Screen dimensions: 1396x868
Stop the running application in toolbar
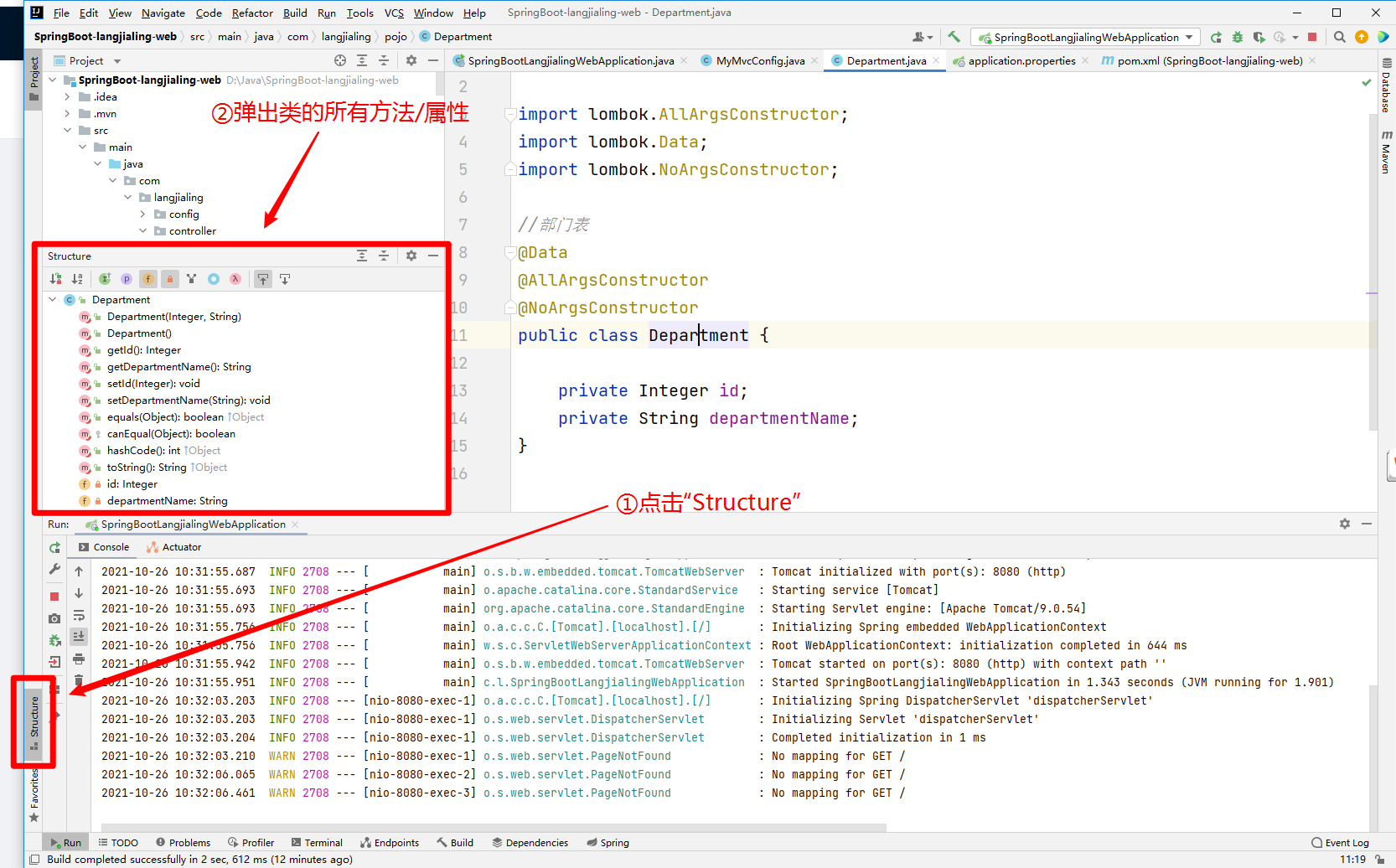(x=1312, y=37)
